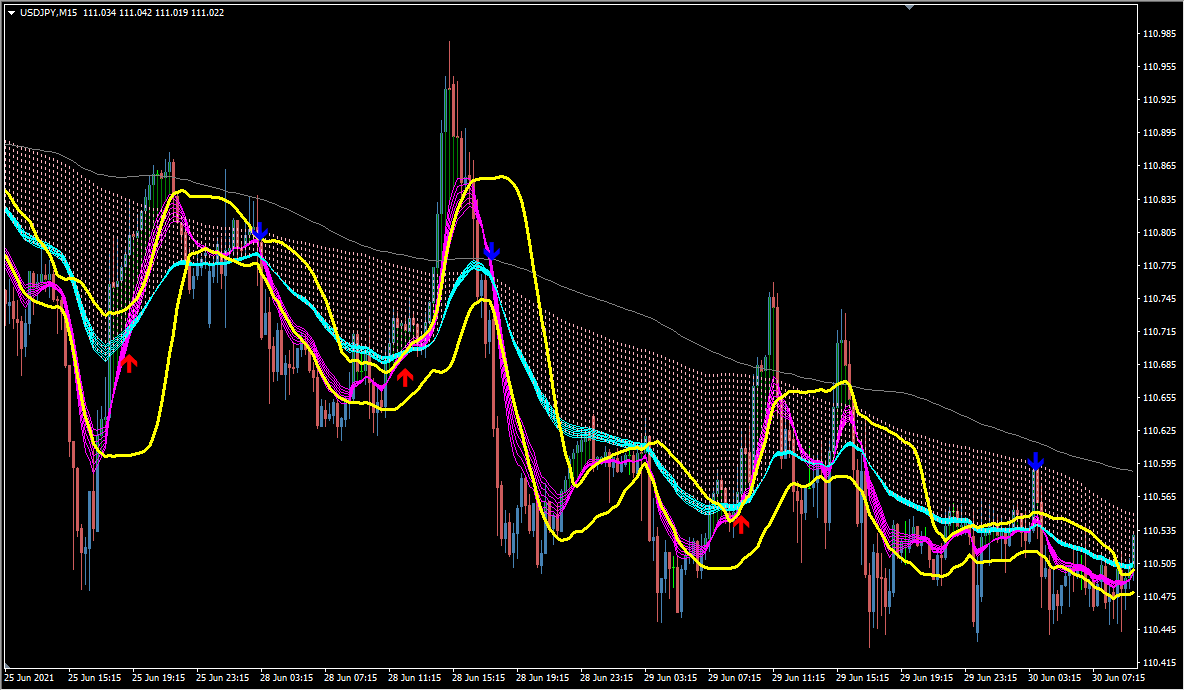Select the red buy arrow above 29 Jun 07:15
1185x691 pixels.
tap(741, 524)
